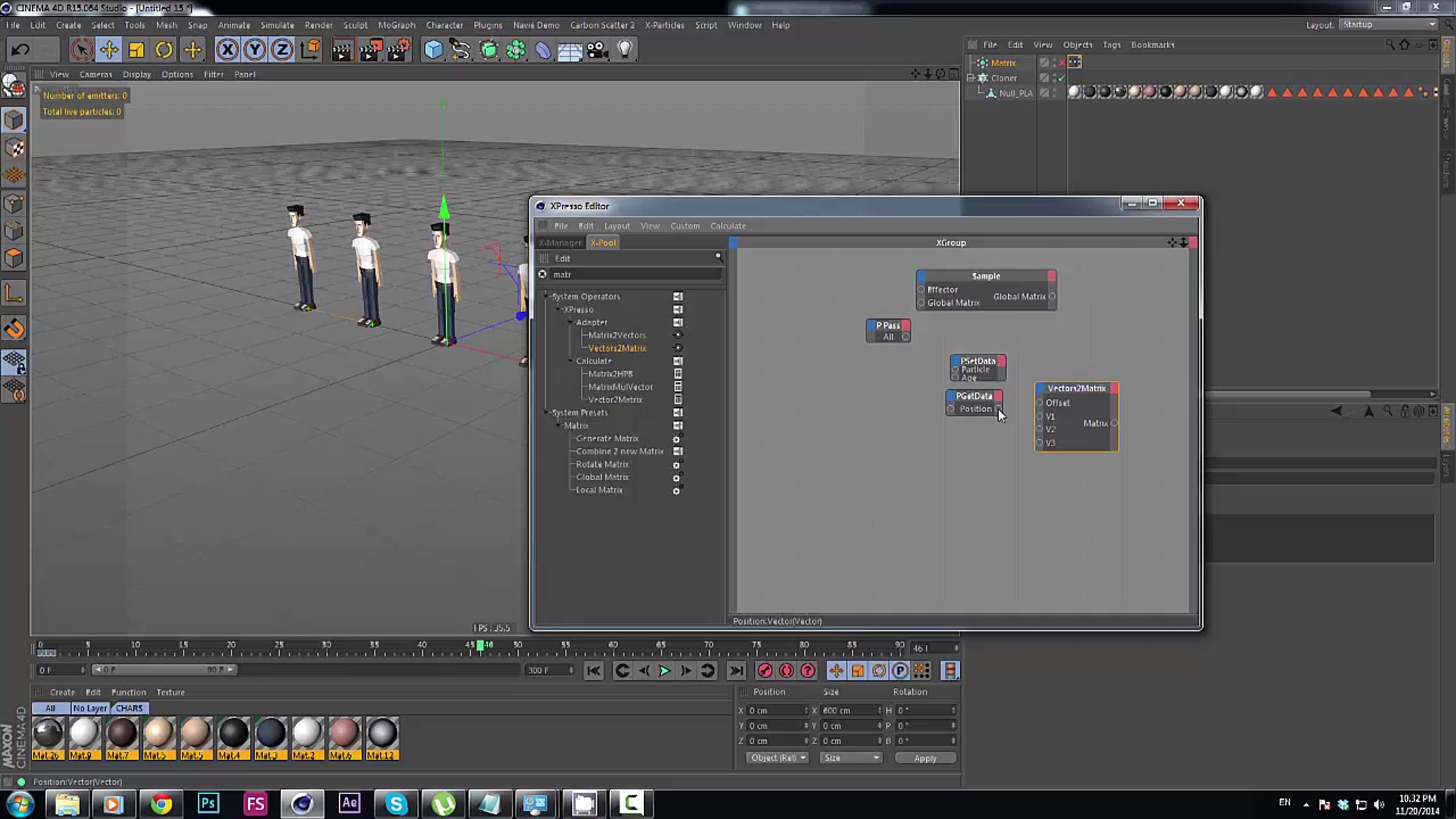
Task: Select the Mat.9 white material swatch
Action: click(84, 738)
